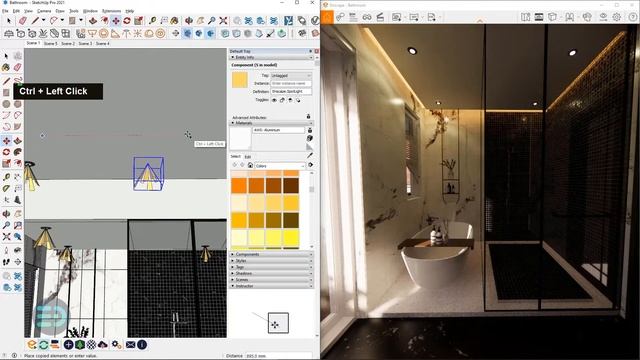Select Make Component icon in left toolbar
Image resolution: width=640 pixels, height=360 pixels.
pyautogui.click(x=18, y=56)
